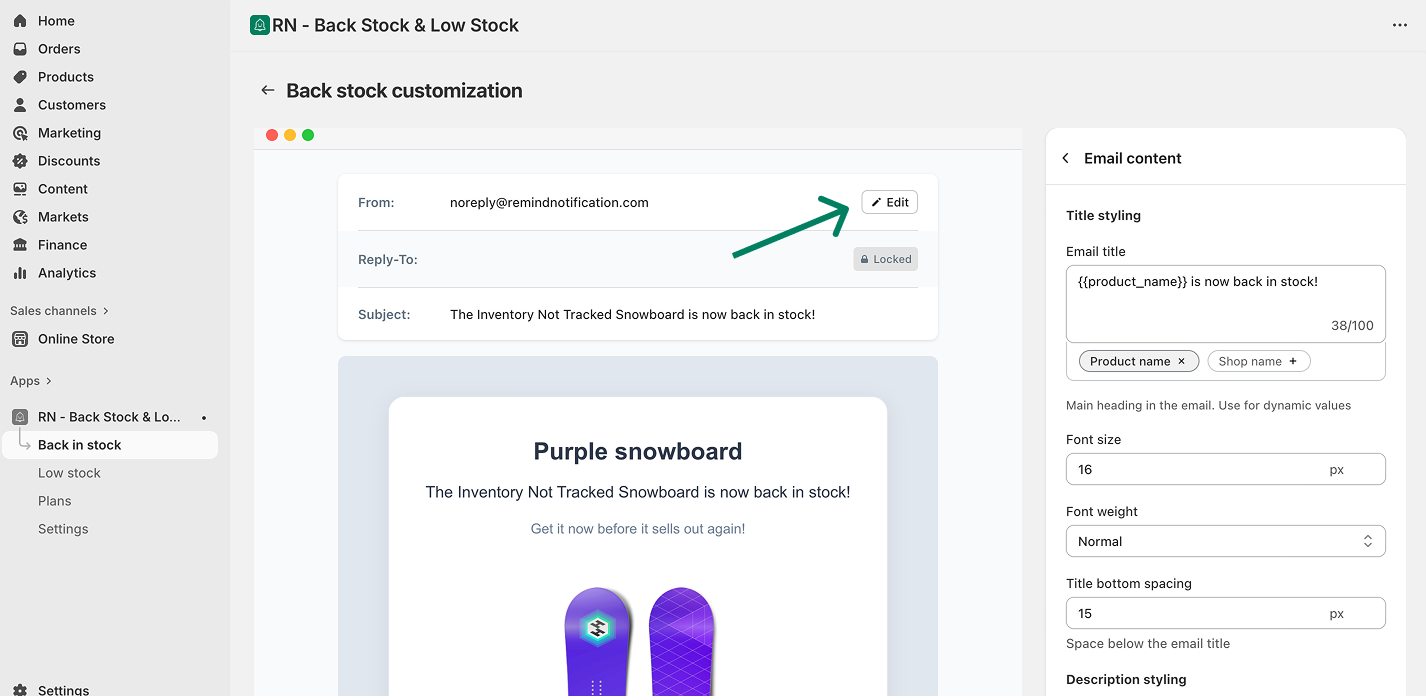Image resolution: width=1426 pixels, height=696 pixels.
Task: Open Orders via its inbox icon
Action: tap(20, 49)
